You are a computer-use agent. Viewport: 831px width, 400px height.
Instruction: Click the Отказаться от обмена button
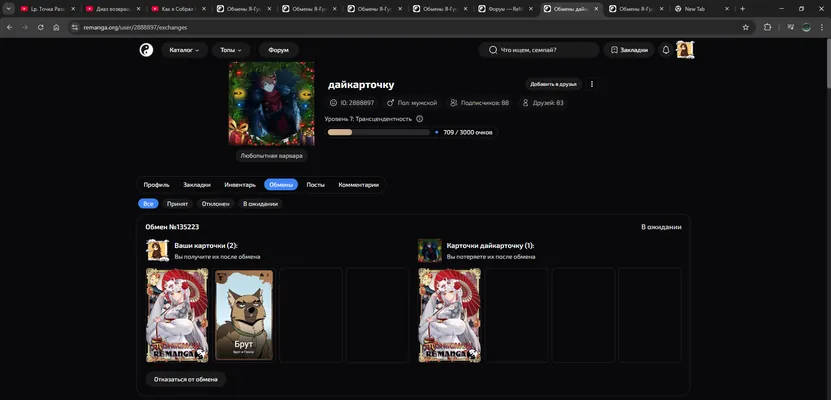185,379
